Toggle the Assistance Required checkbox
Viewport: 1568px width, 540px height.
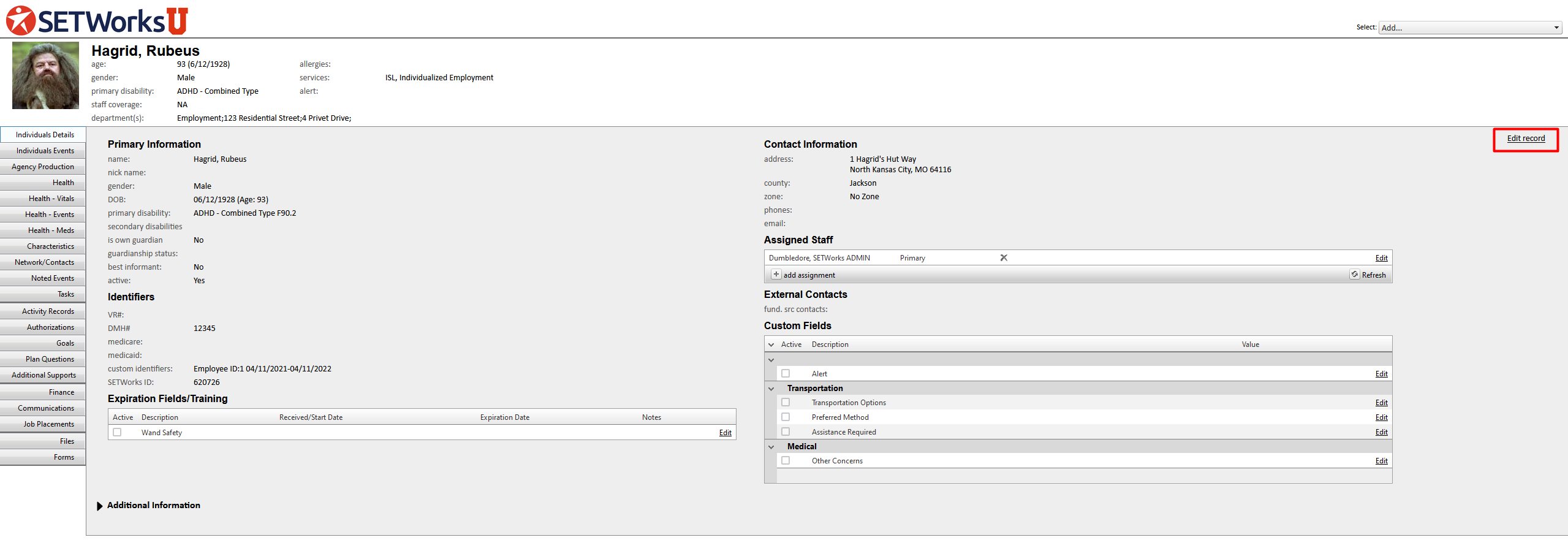pyautogui.click(x=786, y=432)
